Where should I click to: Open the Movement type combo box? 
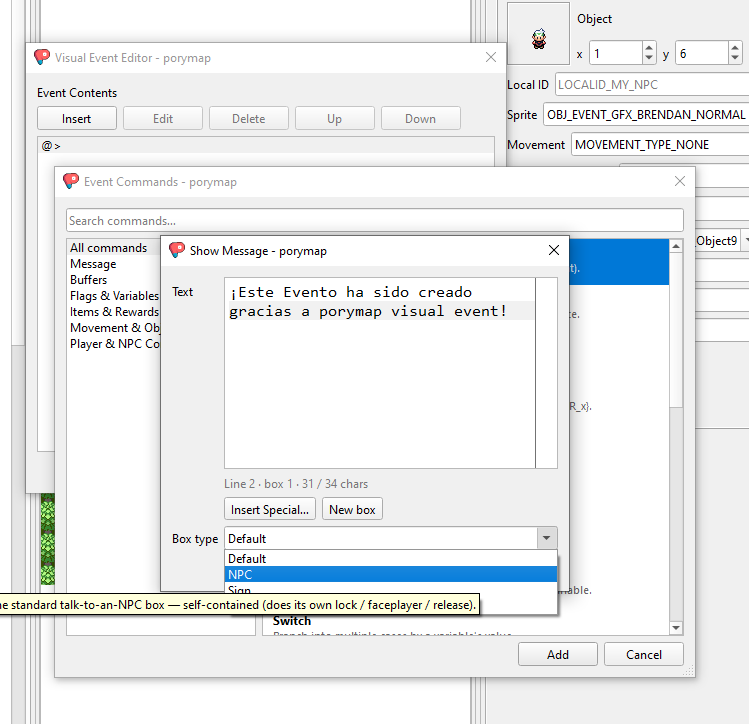click(660, 145)
